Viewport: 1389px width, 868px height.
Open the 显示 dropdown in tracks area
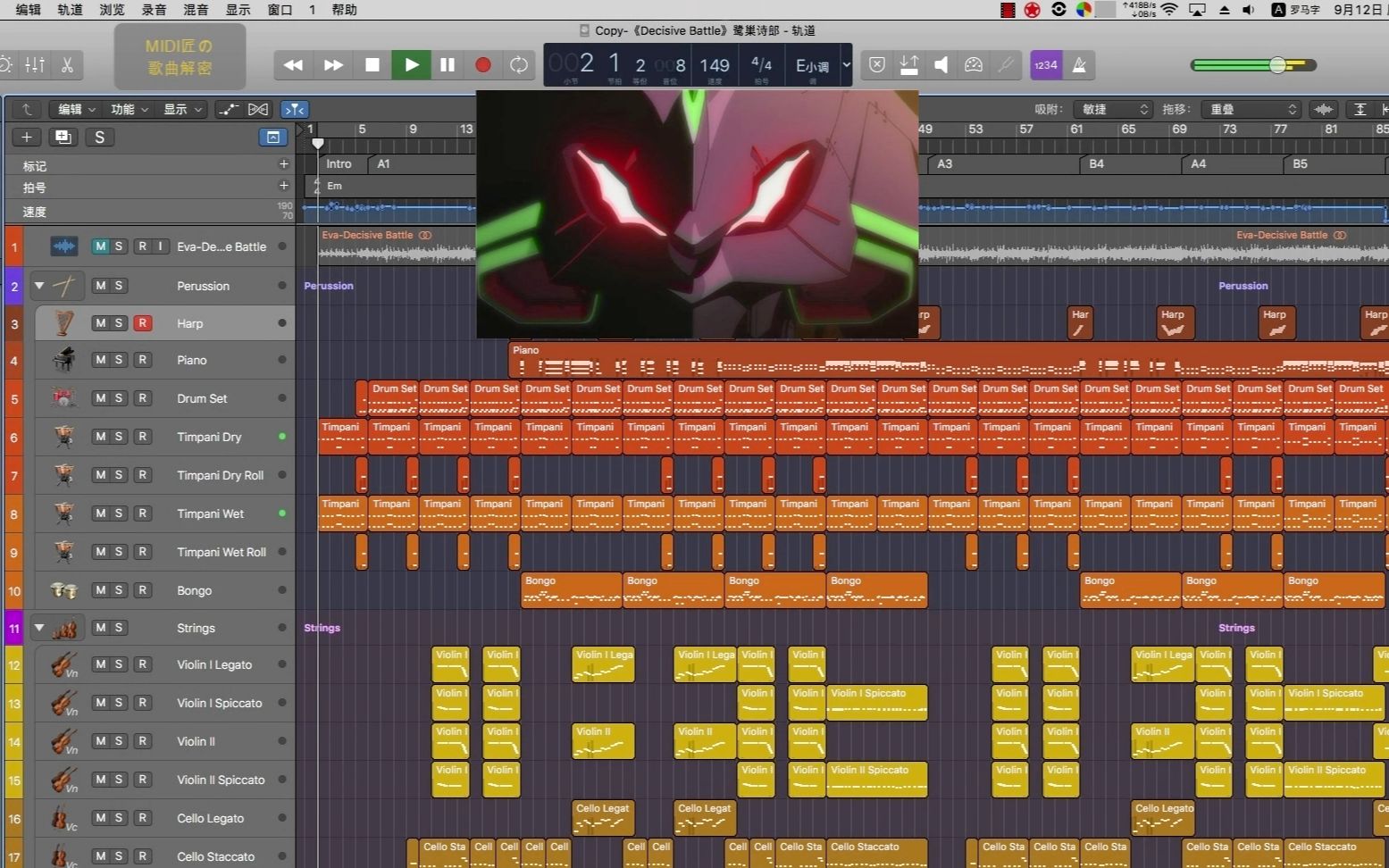click(x=181, y=109)
